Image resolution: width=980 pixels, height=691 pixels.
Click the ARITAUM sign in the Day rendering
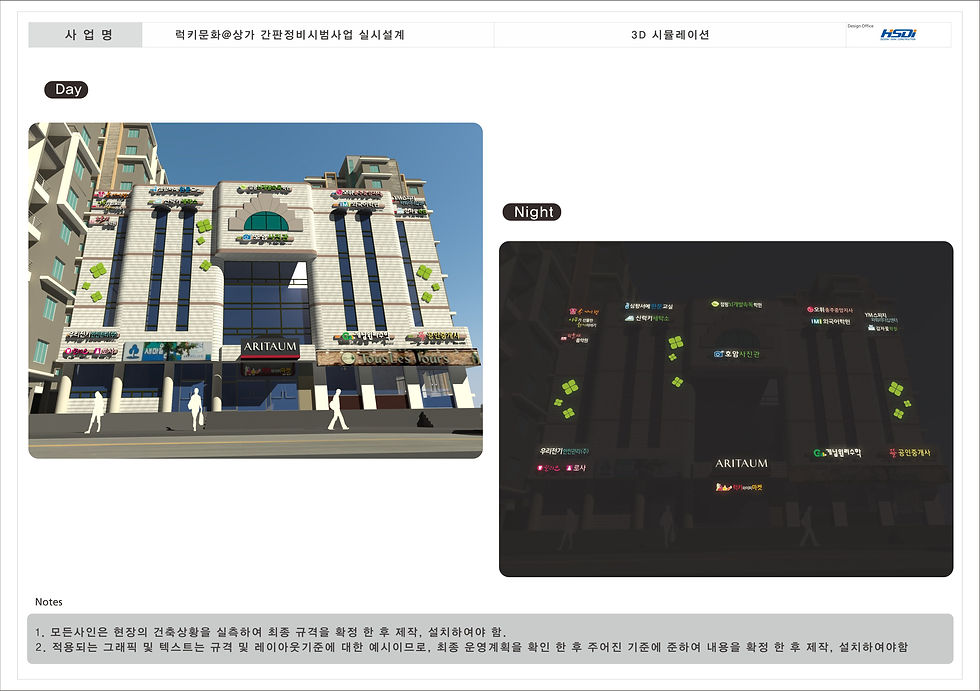(270, 347)
